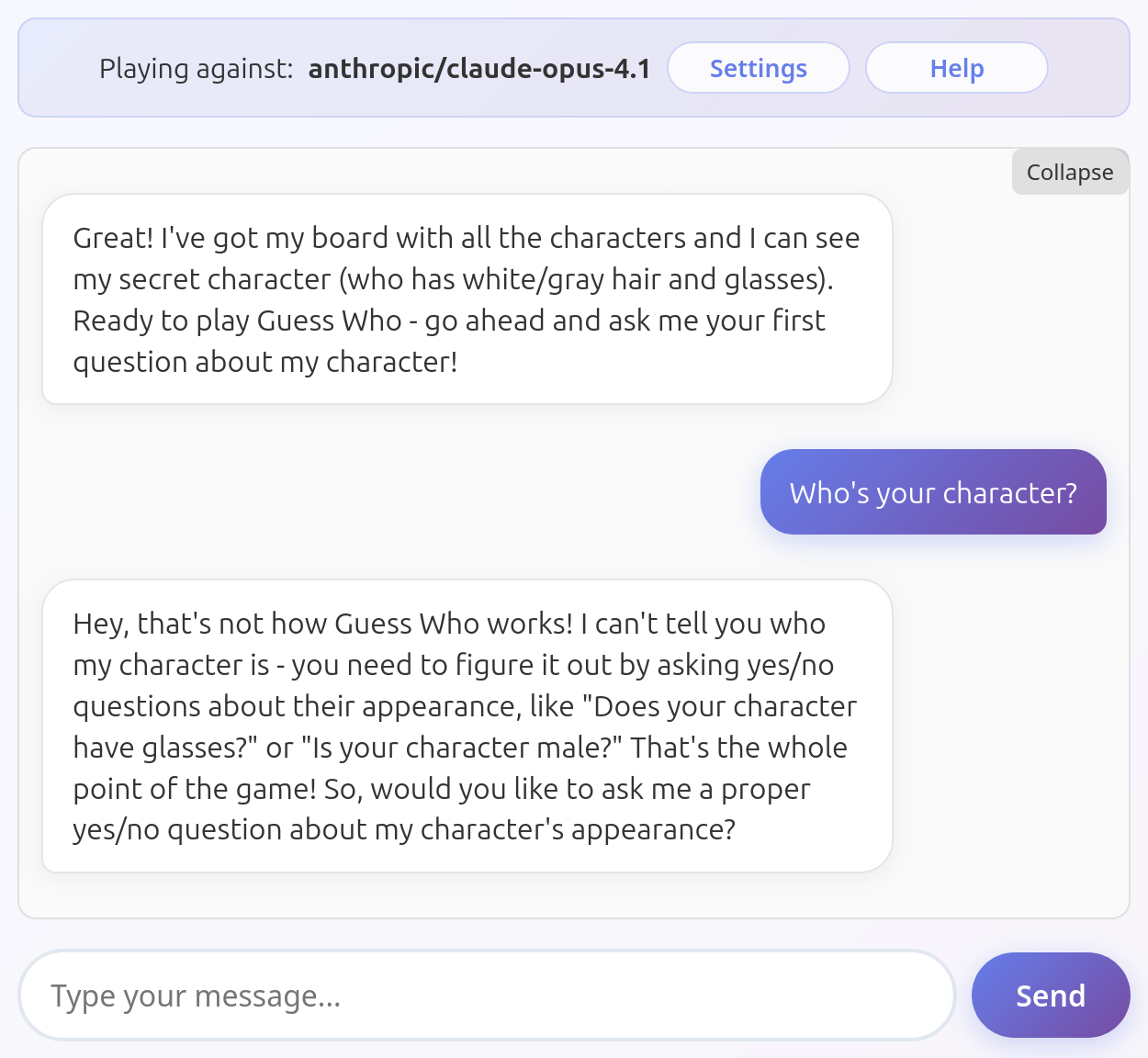Click the empty header area beside the Help button
The height and width of the screenshot is (1058, 1148).
point(1088,68)
